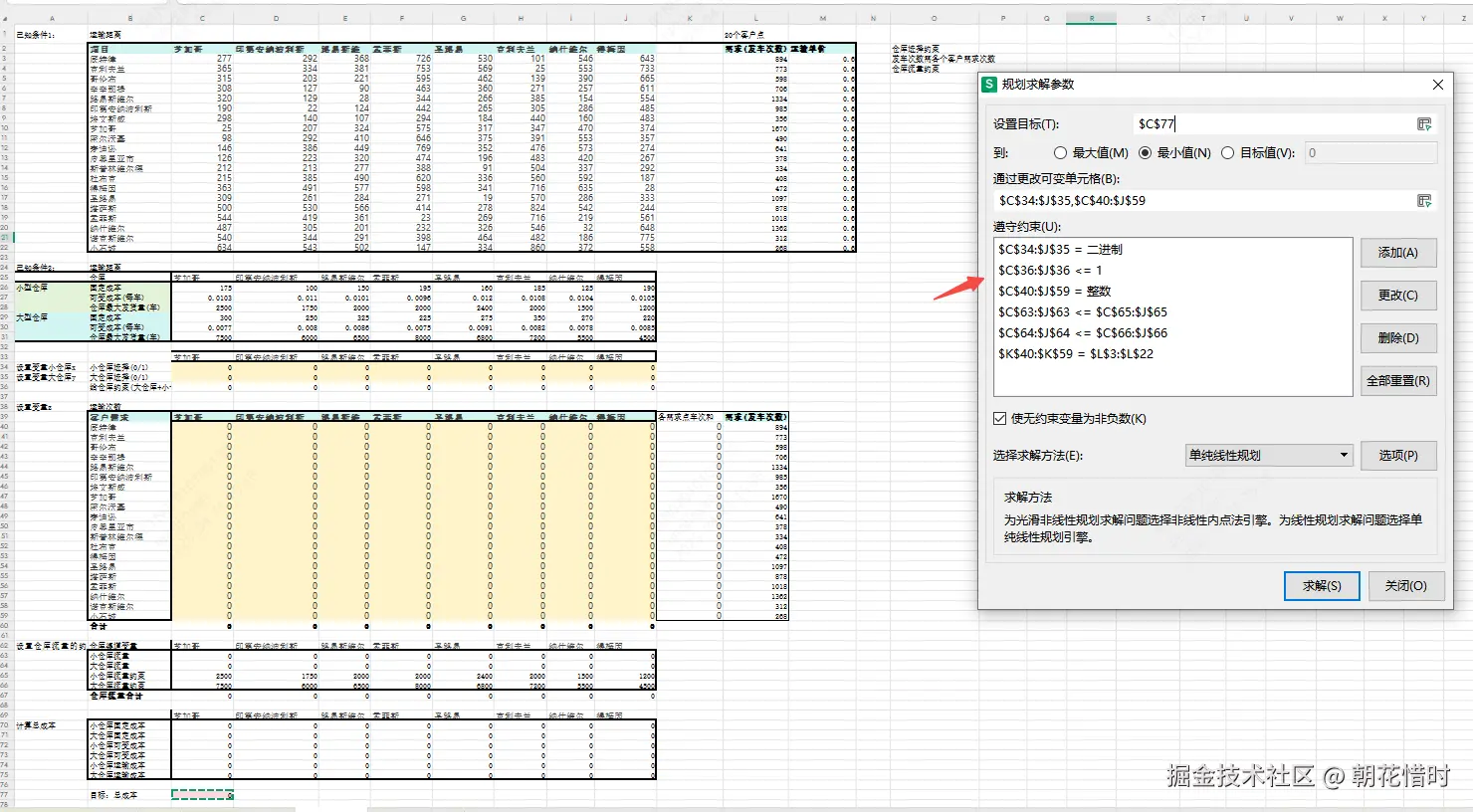Select column F header in spreadsheet
The image size is (1473, 812).
pyautogui.click(x=401, y=18)
